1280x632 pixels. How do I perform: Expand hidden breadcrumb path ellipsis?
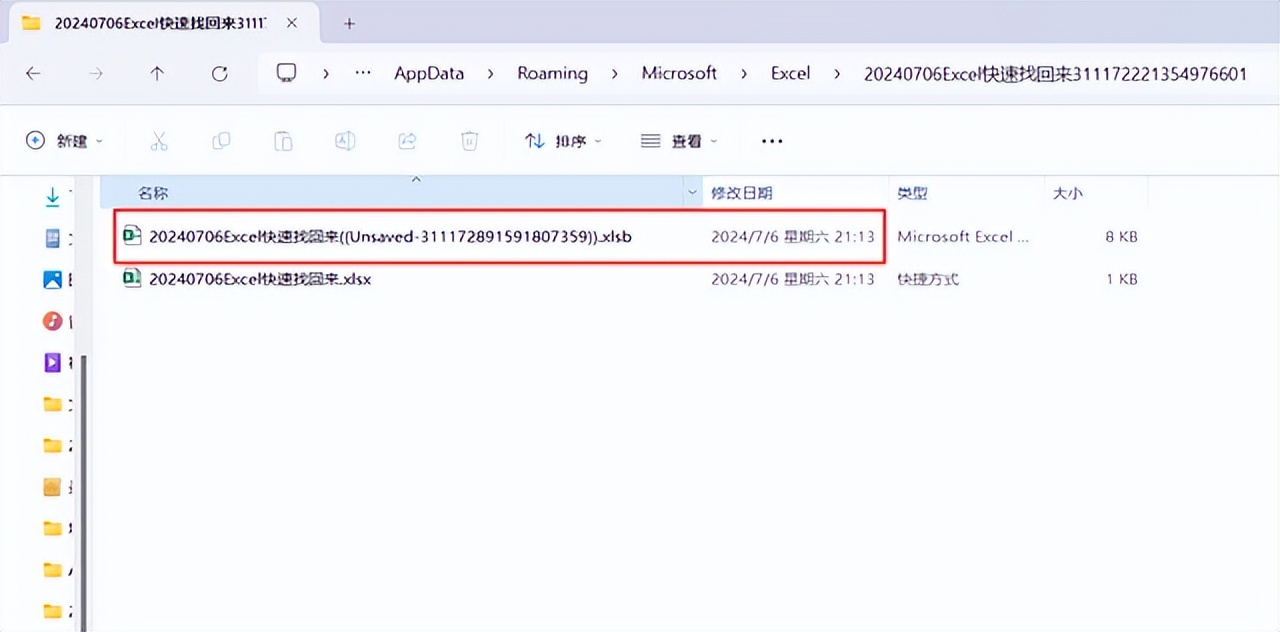[363, 73]
